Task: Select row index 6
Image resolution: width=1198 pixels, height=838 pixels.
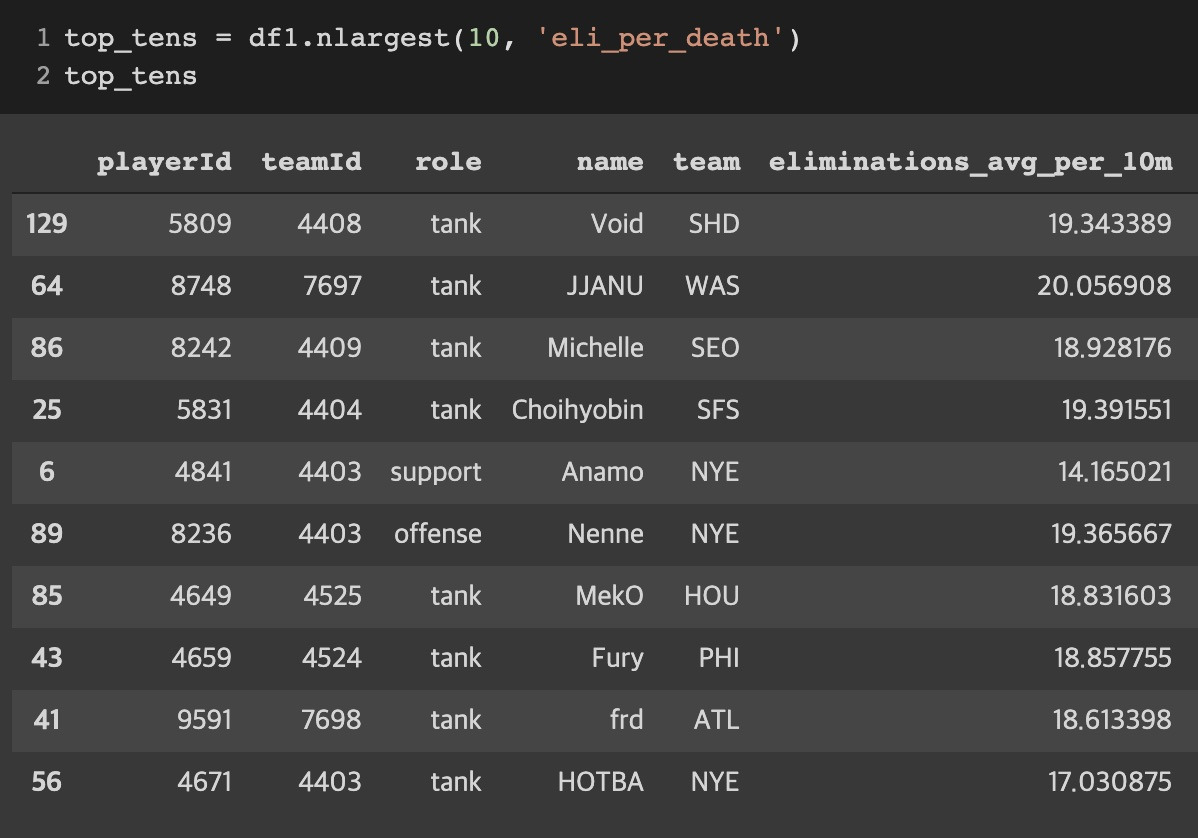Action: 47,471
